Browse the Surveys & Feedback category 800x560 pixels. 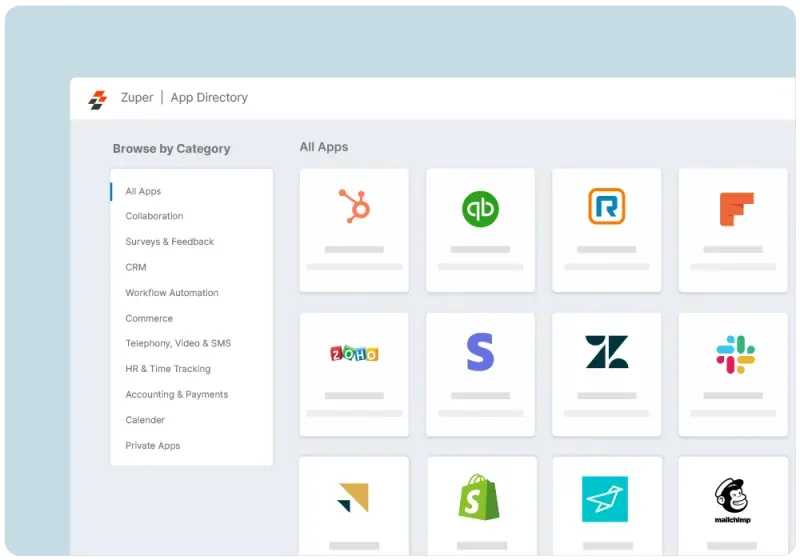coord(169,242)
